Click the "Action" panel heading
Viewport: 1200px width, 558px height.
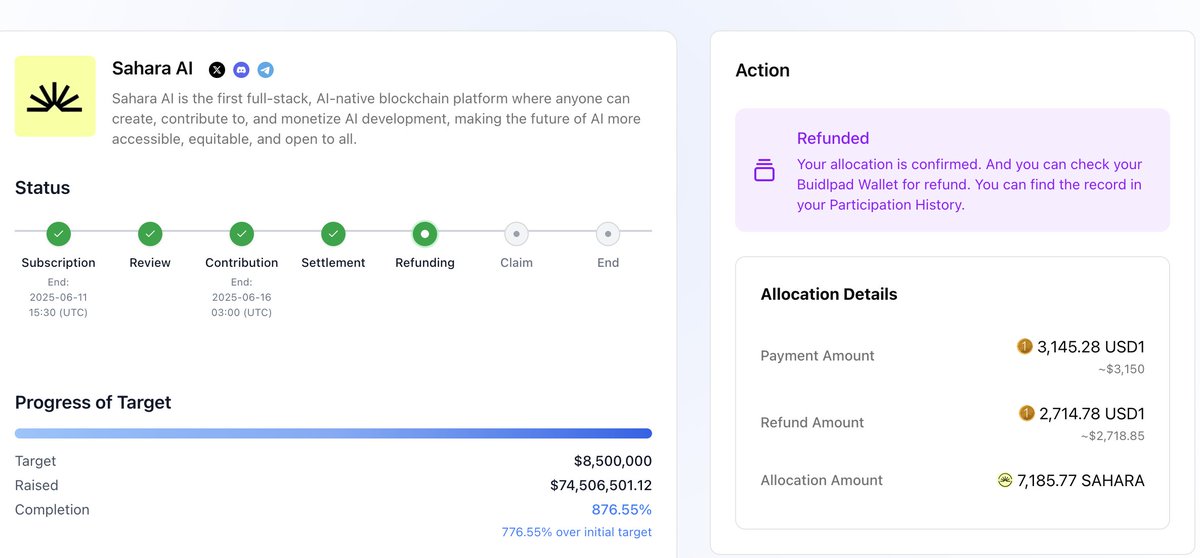click(762, 70)
